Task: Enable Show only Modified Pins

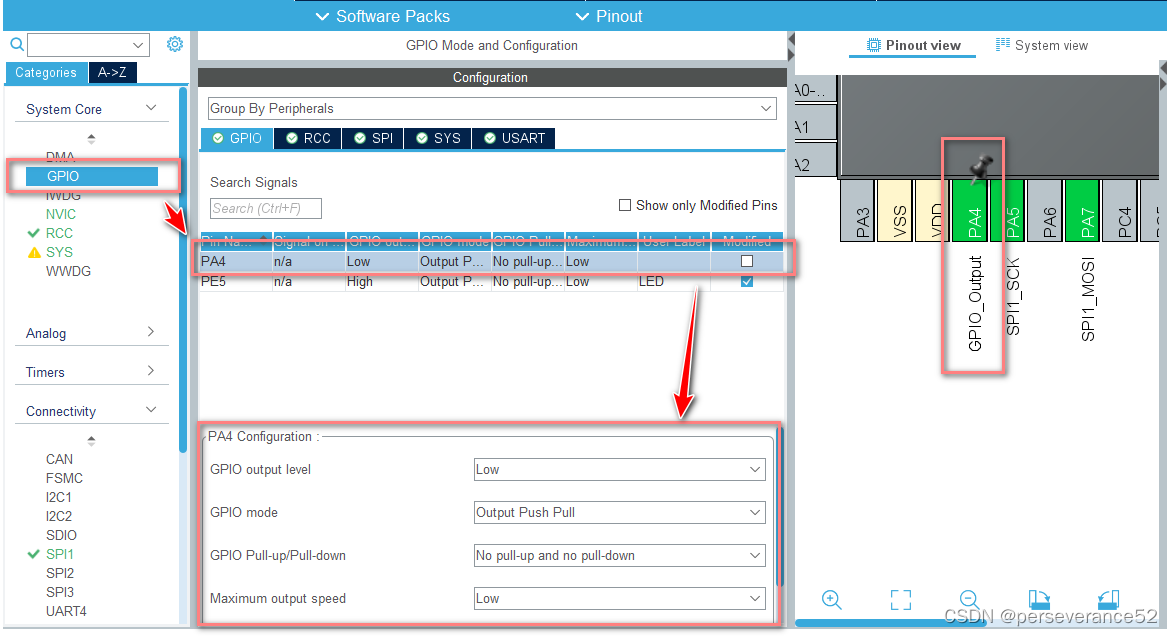Action: point(625,206)
